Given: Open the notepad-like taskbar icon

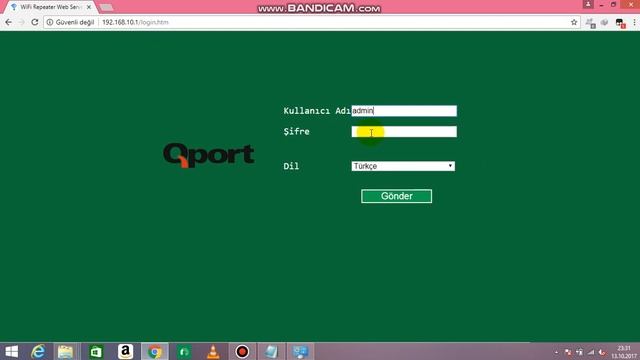Looking at the screenshot, I should coord(271,351).
